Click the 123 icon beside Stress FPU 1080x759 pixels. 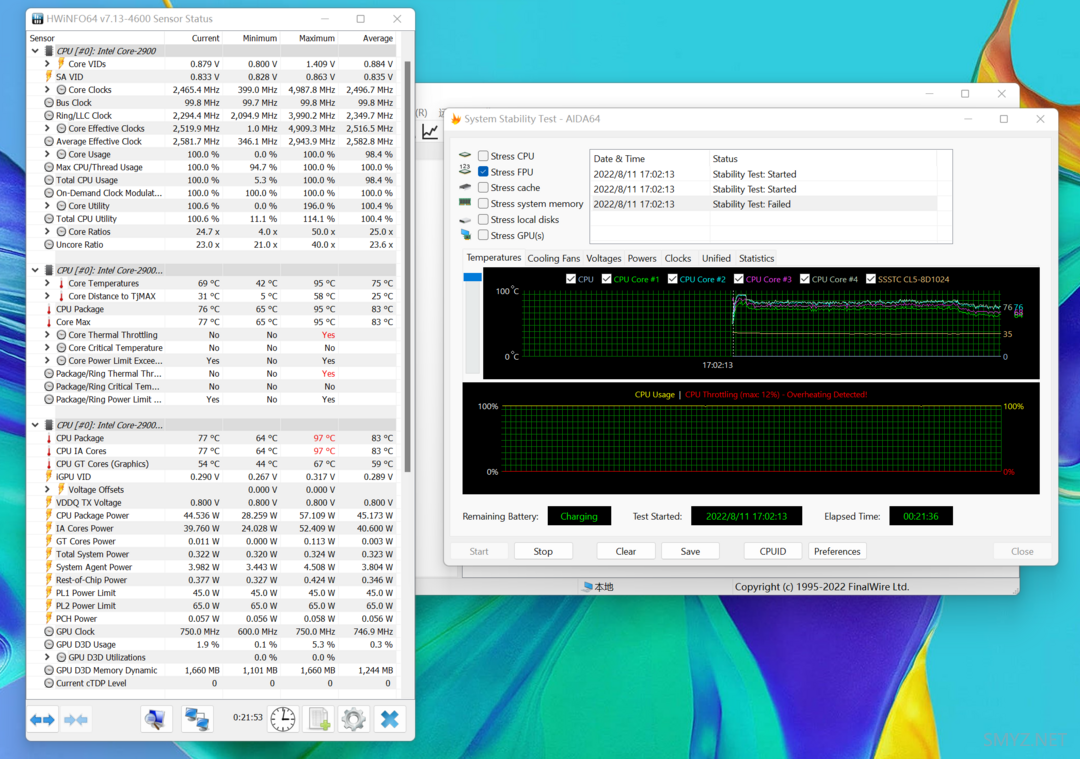coord(466,171)
